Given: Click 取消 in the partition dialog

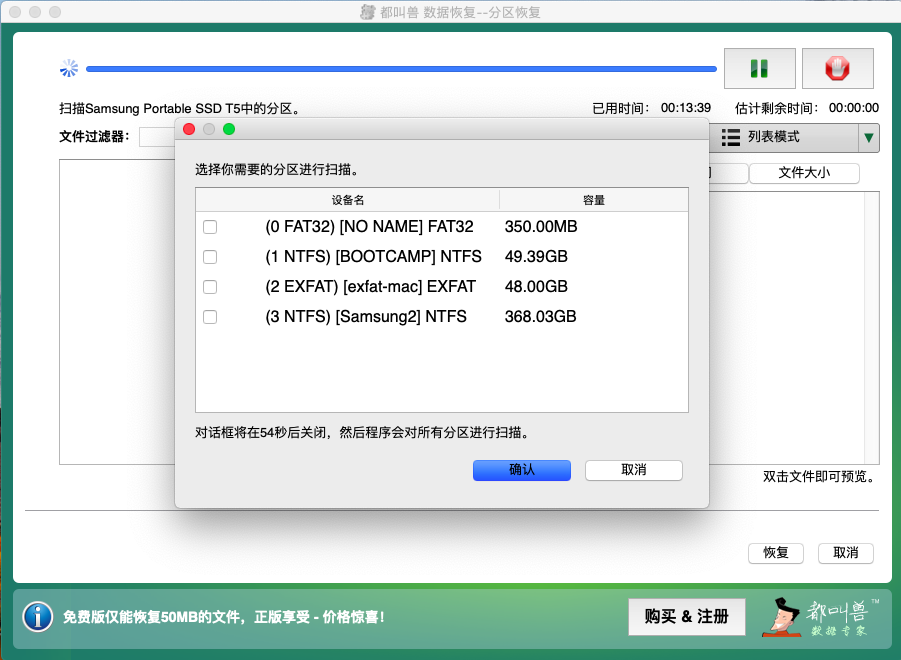Looking at the screenshot, I should tap(633, 470).
